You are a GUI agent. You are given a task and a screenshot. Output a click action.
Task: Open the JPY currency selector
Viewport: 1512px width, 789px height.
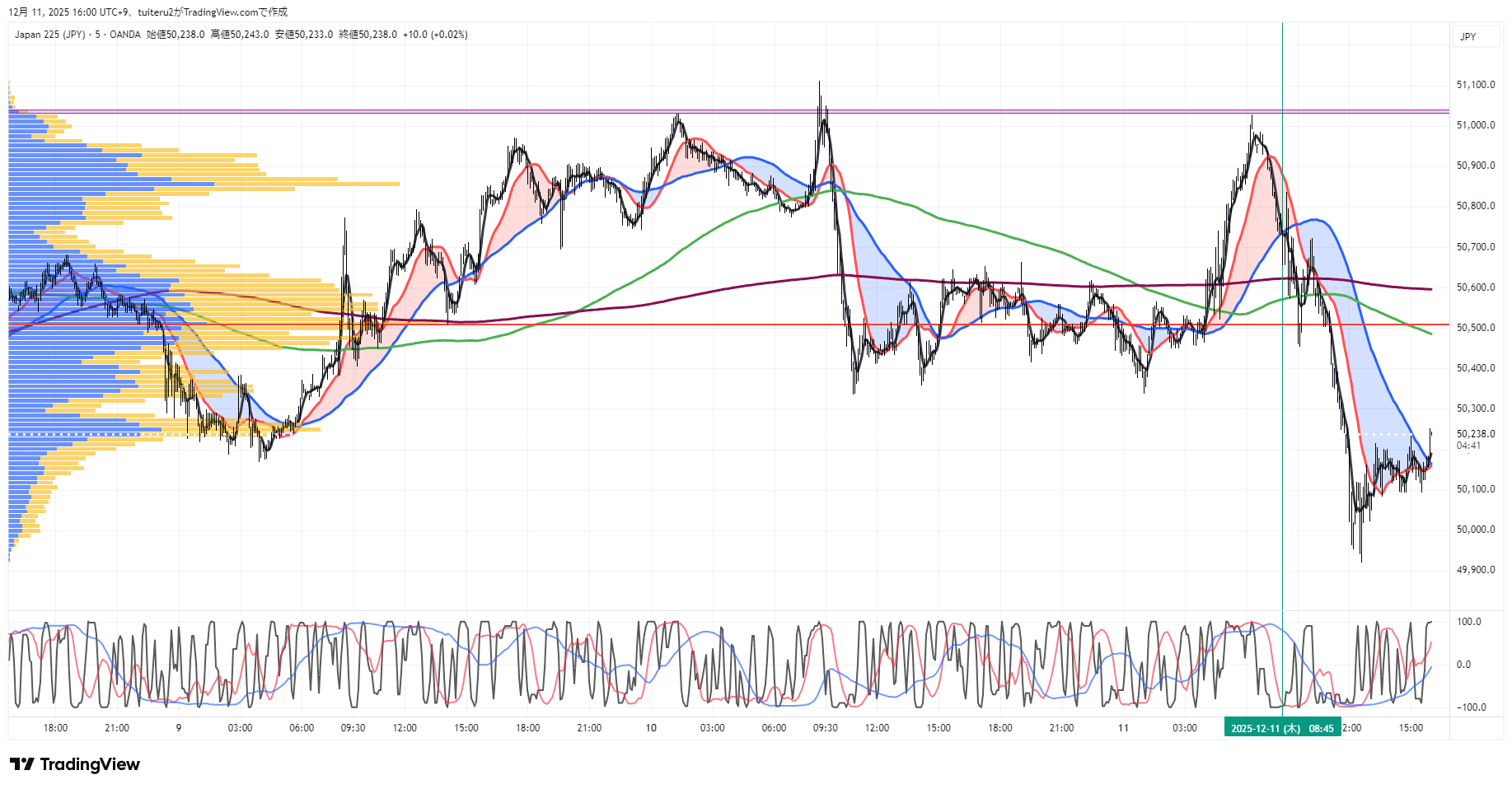(1468, 36)
